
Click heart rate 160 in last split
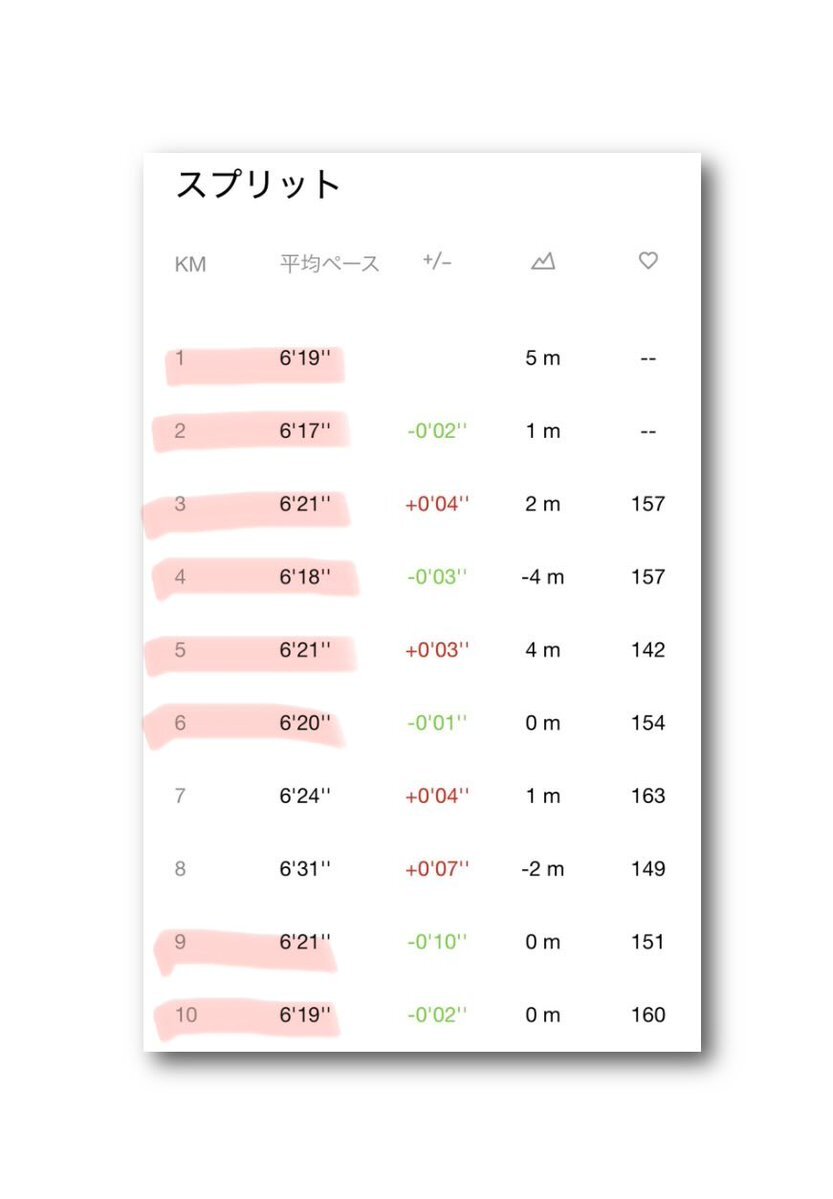pyautogui.click(x=648, y=1015)
